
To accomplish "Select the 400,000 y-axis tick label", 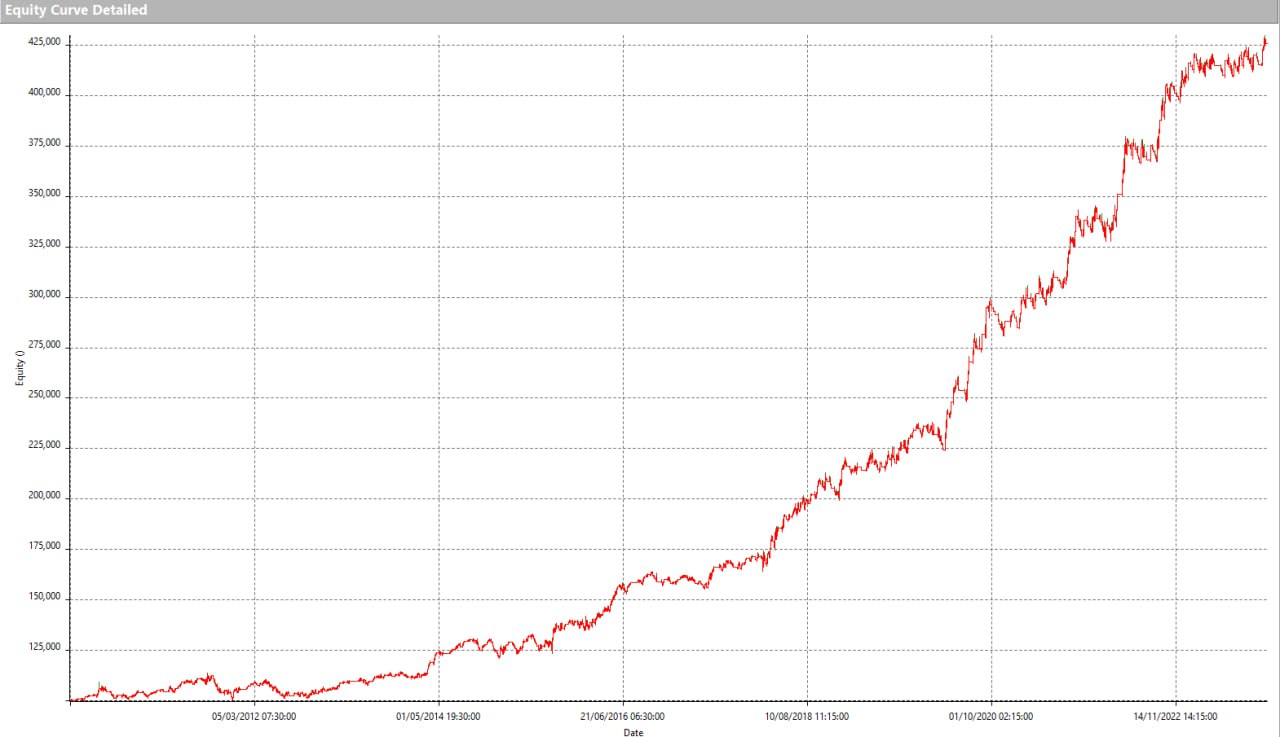I will tap(44, 93).
